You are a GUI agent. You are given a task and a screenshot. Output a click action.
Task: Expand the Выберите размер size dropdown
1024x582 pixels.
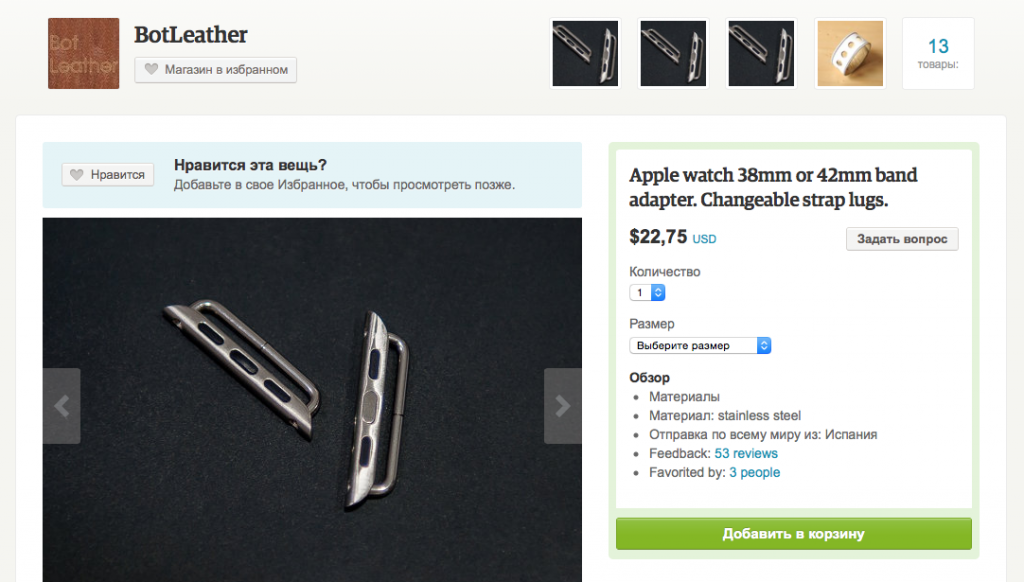coord(700,346)
